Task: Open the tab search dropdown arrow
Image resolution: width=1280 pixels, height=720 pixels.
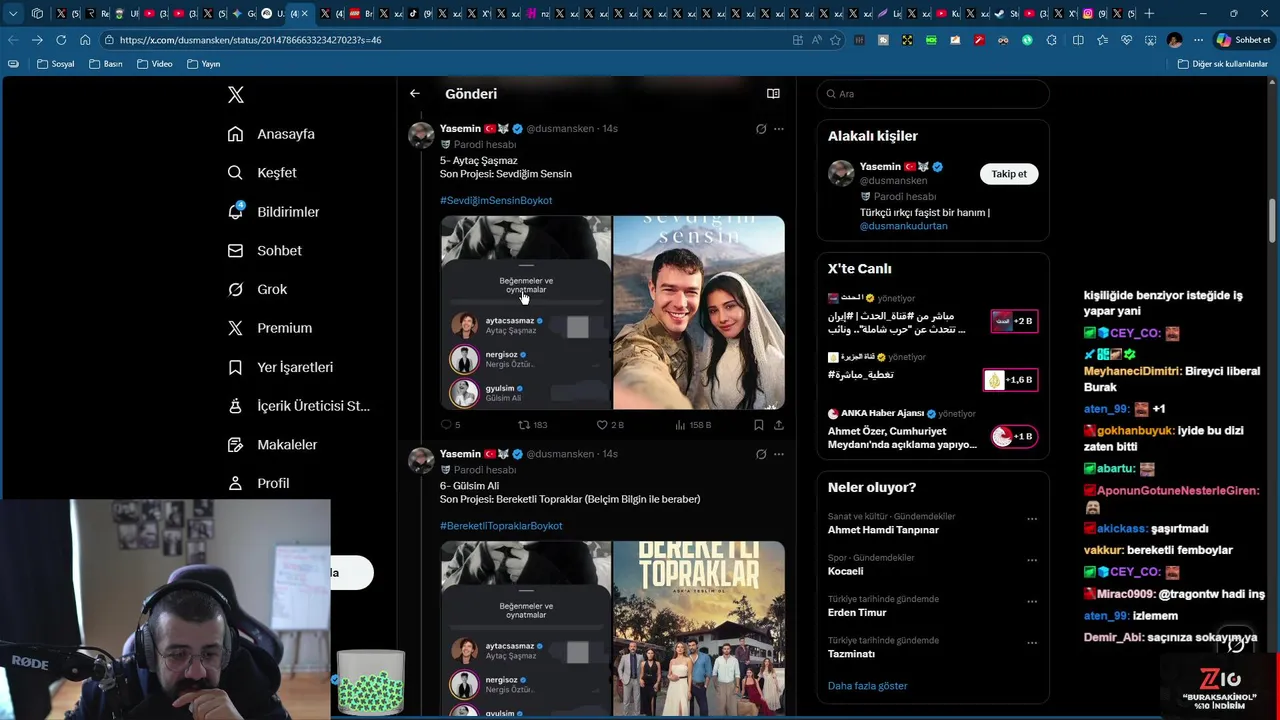Action: coord(13,14)
